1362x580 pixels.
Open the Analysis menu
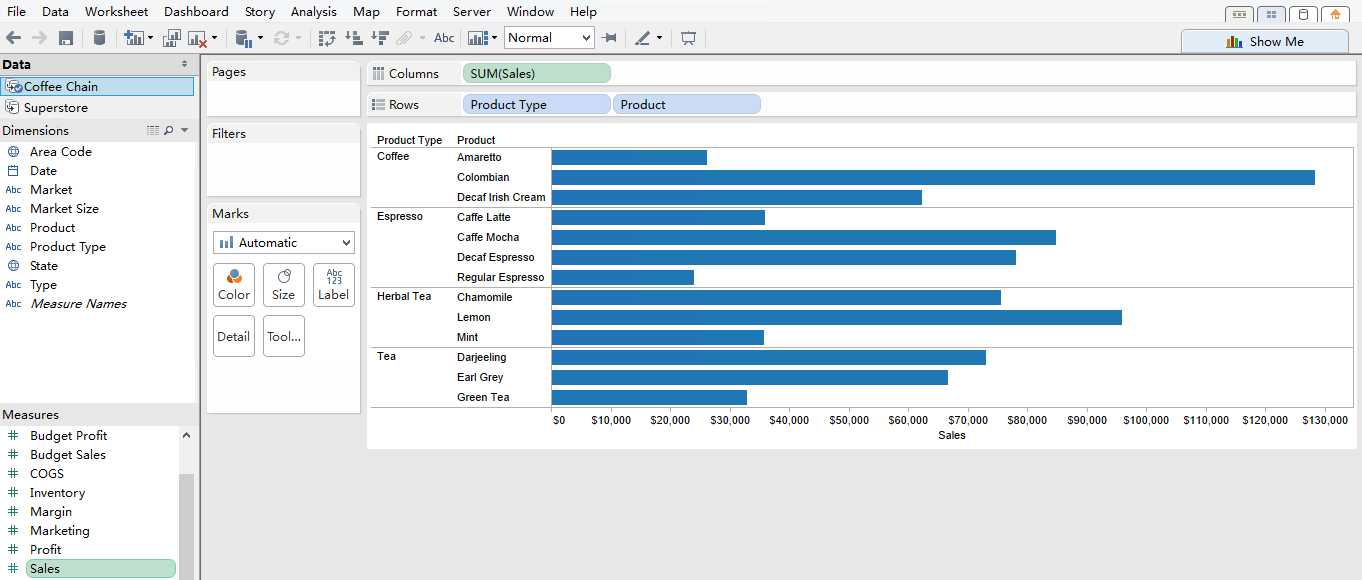pyautogui.click(x=313, y=12)
